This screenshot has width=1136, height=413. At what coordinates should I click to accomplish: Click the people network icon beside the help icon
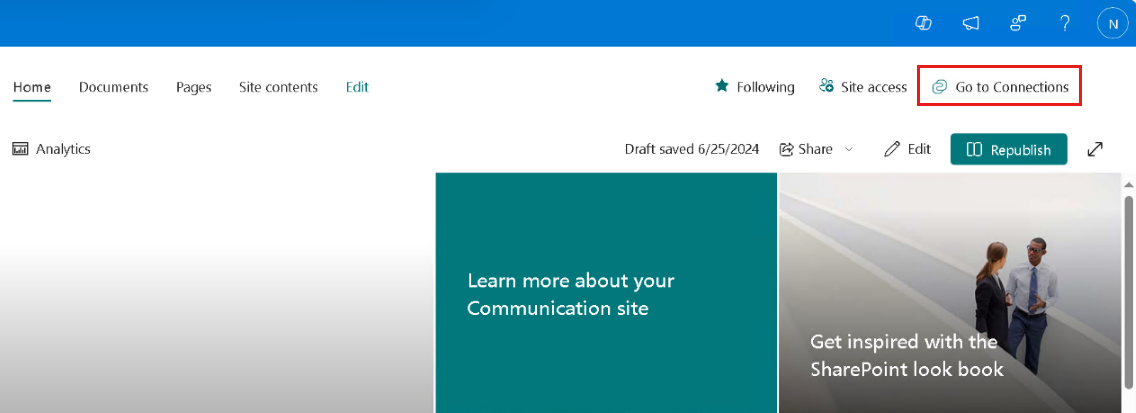(x=1018, y=23)
